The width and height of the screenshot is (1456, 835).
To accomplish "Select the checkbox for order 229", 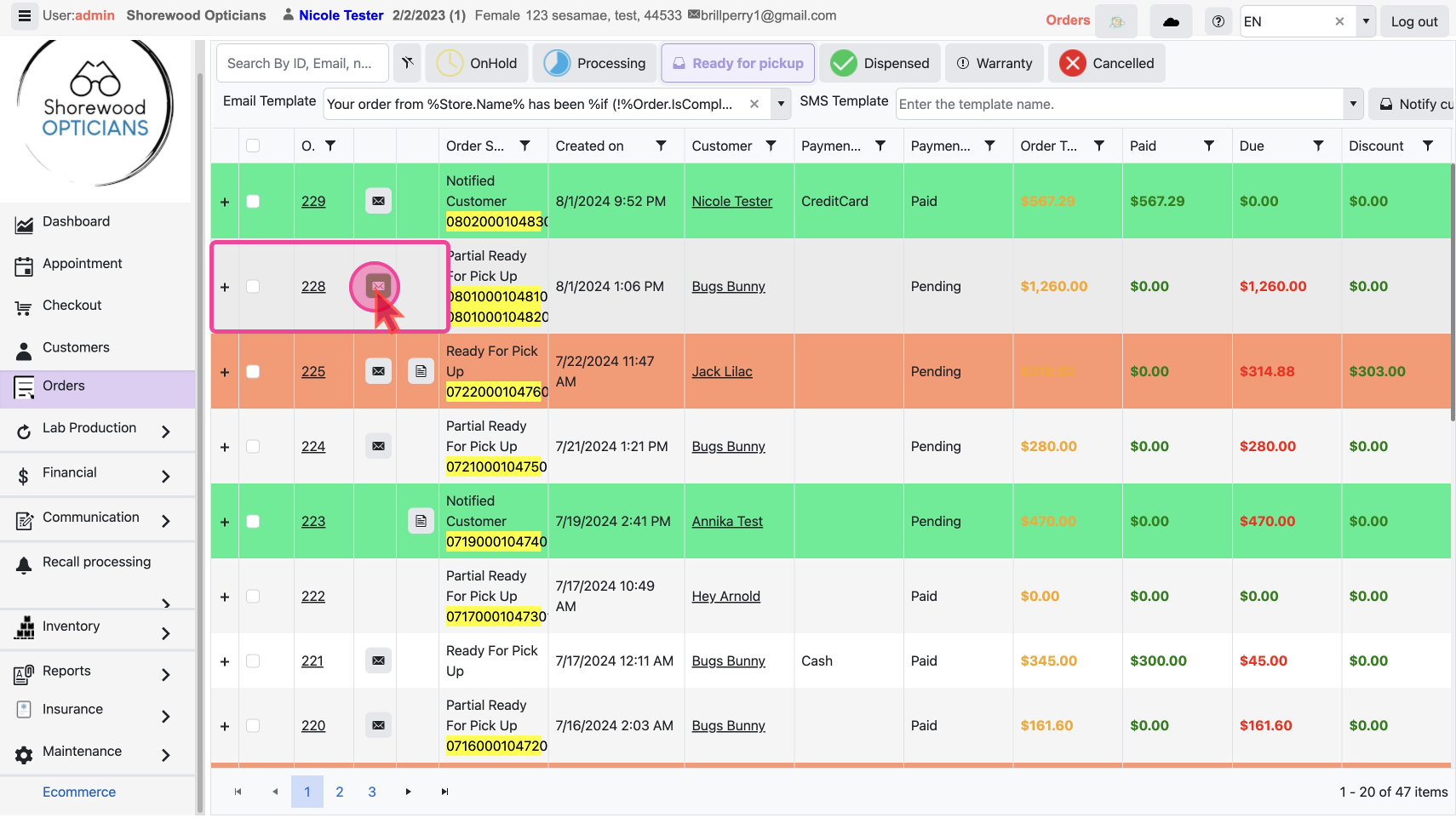I will pos(253,201).
